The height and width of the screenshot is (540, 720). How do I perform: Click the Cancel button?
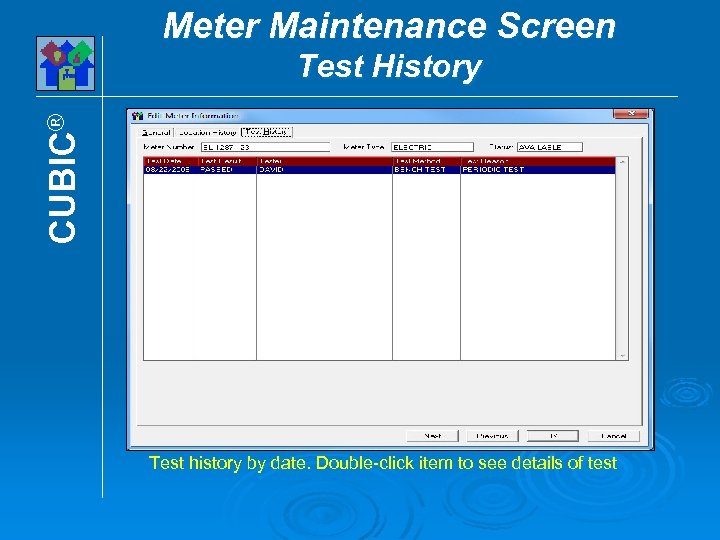coord(613,436)
